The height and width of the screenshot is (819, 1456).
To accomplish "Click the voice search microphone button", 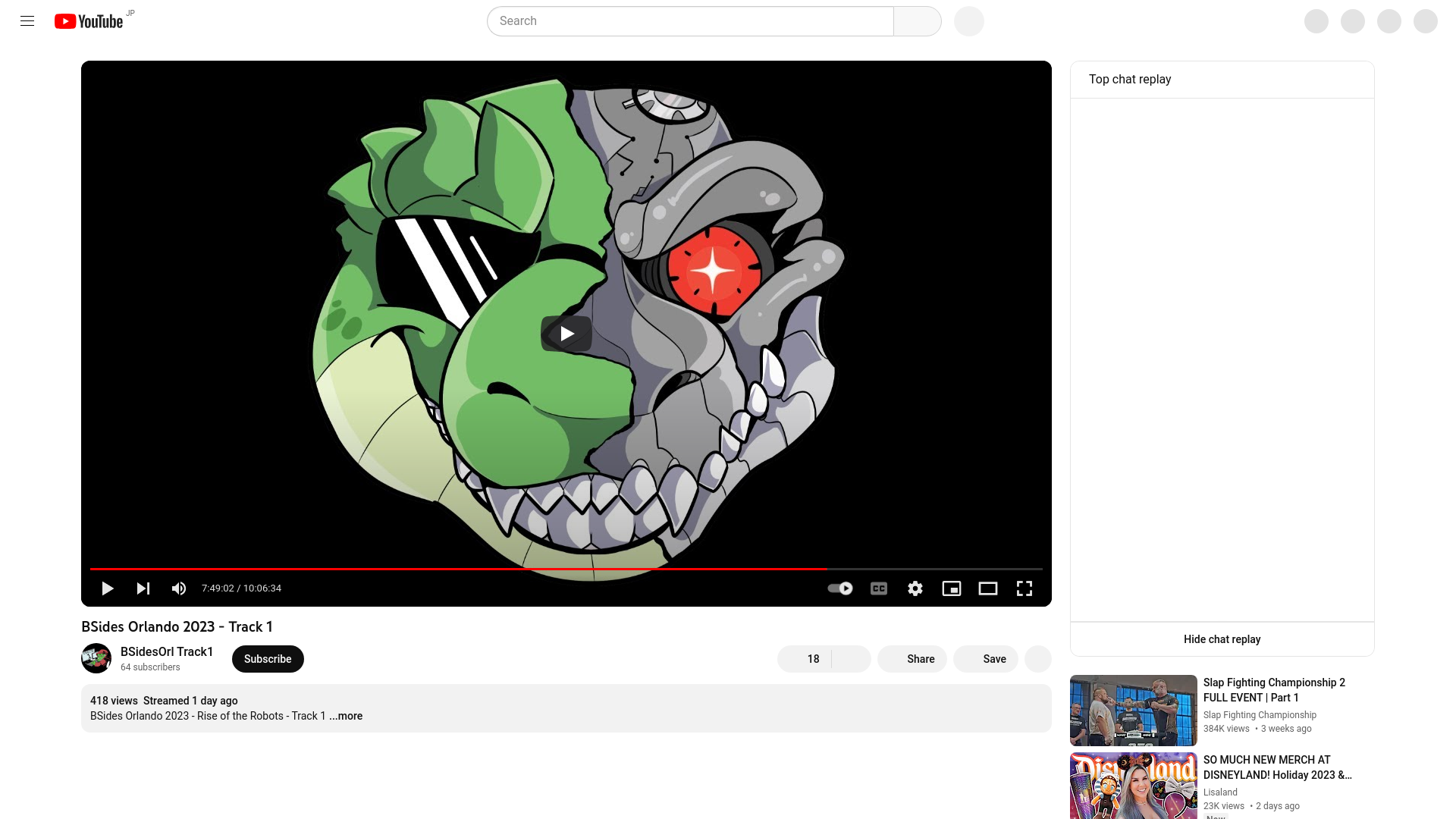I will pyautogui.click(x=969, y=21).
